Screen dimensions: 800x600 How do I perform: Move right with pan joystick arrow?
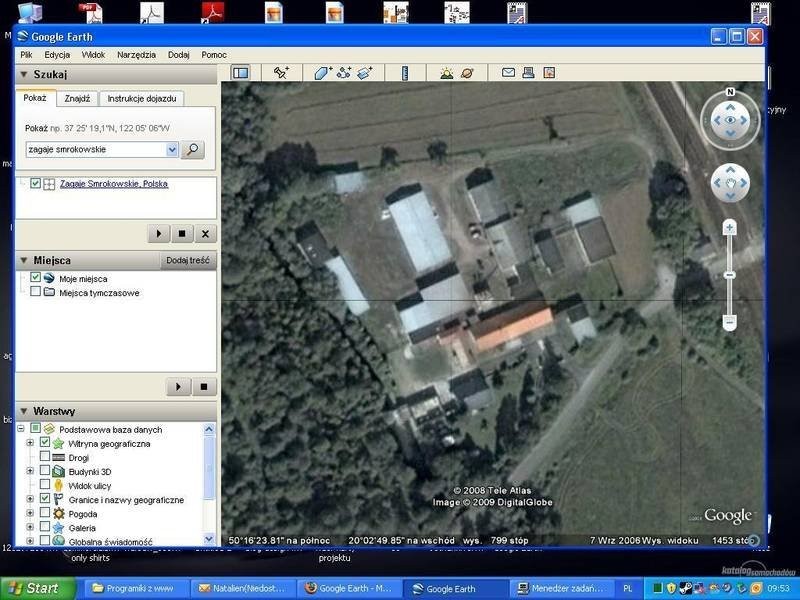pyautogui.click(x=744, y=183)
